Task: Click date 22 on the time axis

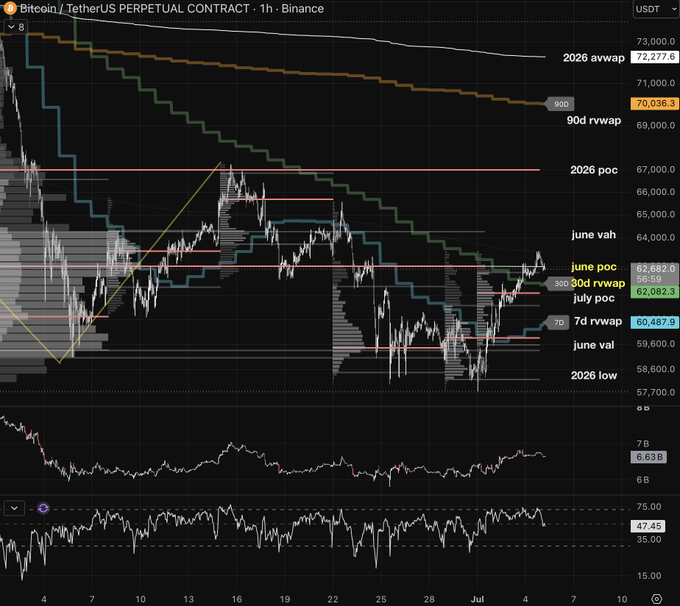Action: 333,599
